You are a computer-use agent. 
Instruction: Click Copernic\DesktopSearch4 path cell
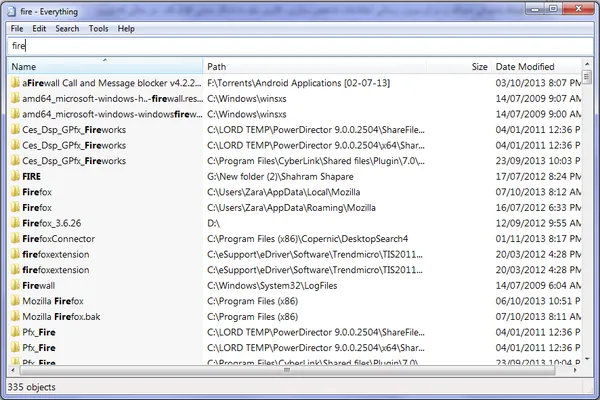[308, 239]
